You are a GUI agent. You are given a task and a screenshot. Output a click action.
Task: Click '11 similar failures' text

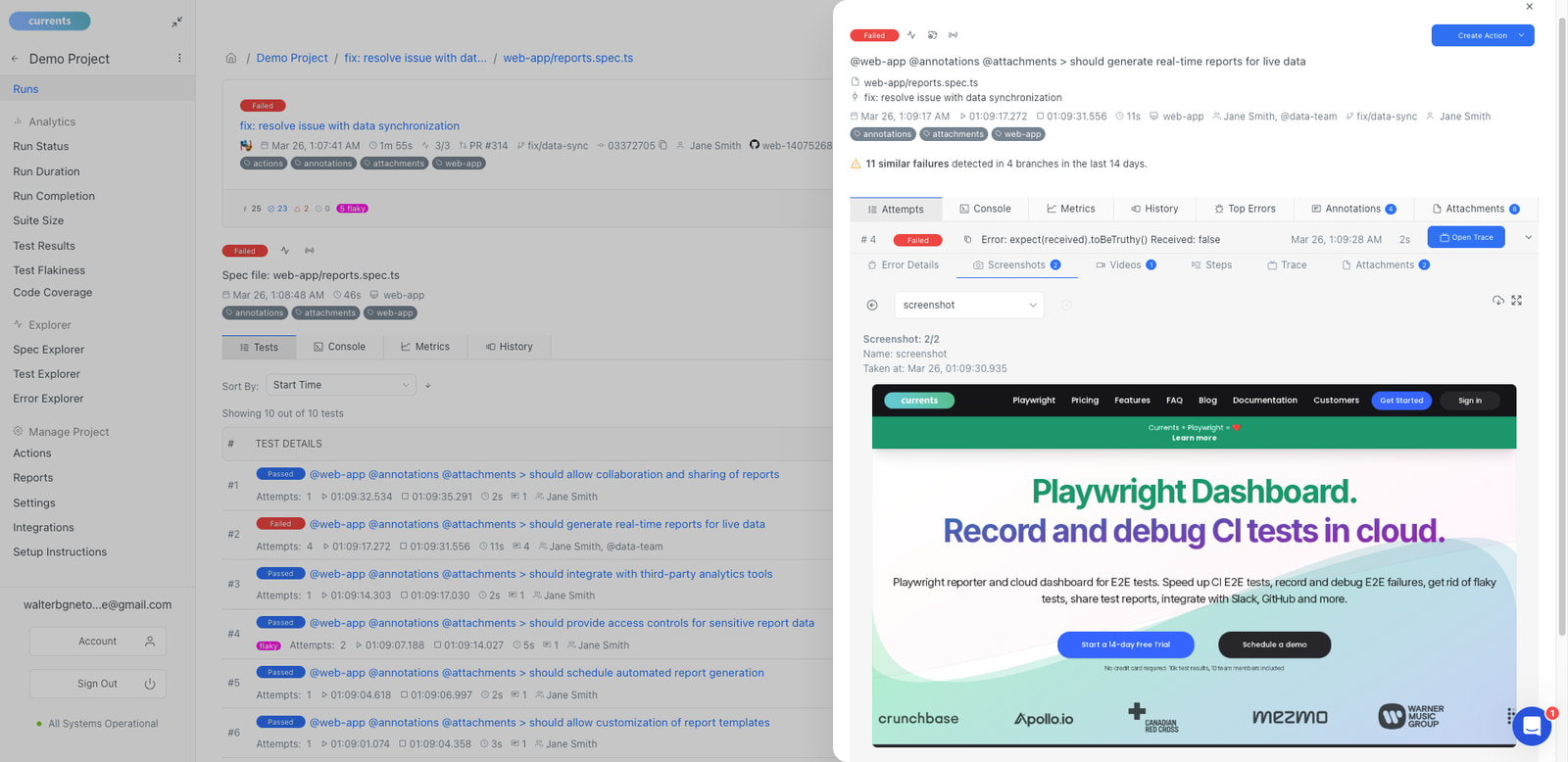click(906, 164)
